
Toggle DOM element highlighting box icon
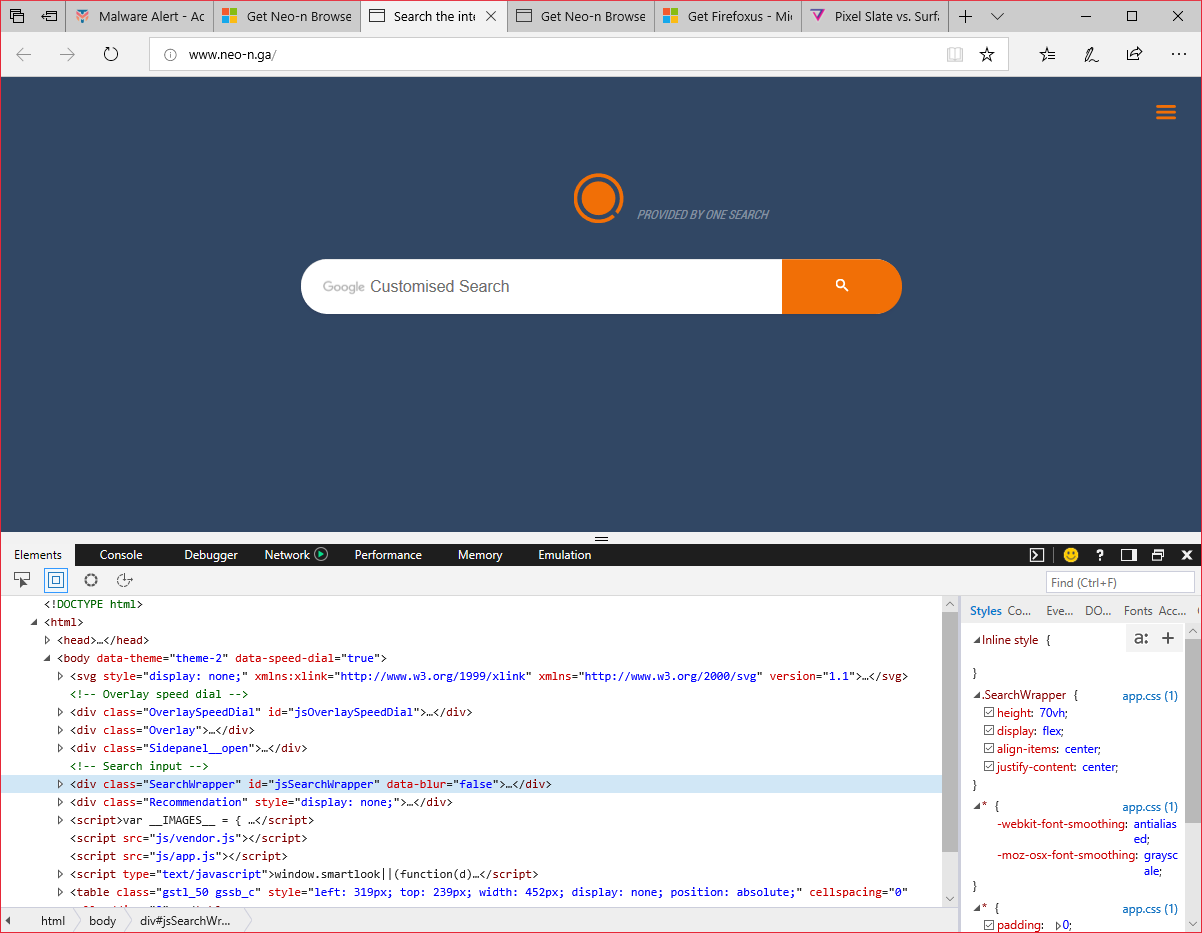(x=55, y=580)
